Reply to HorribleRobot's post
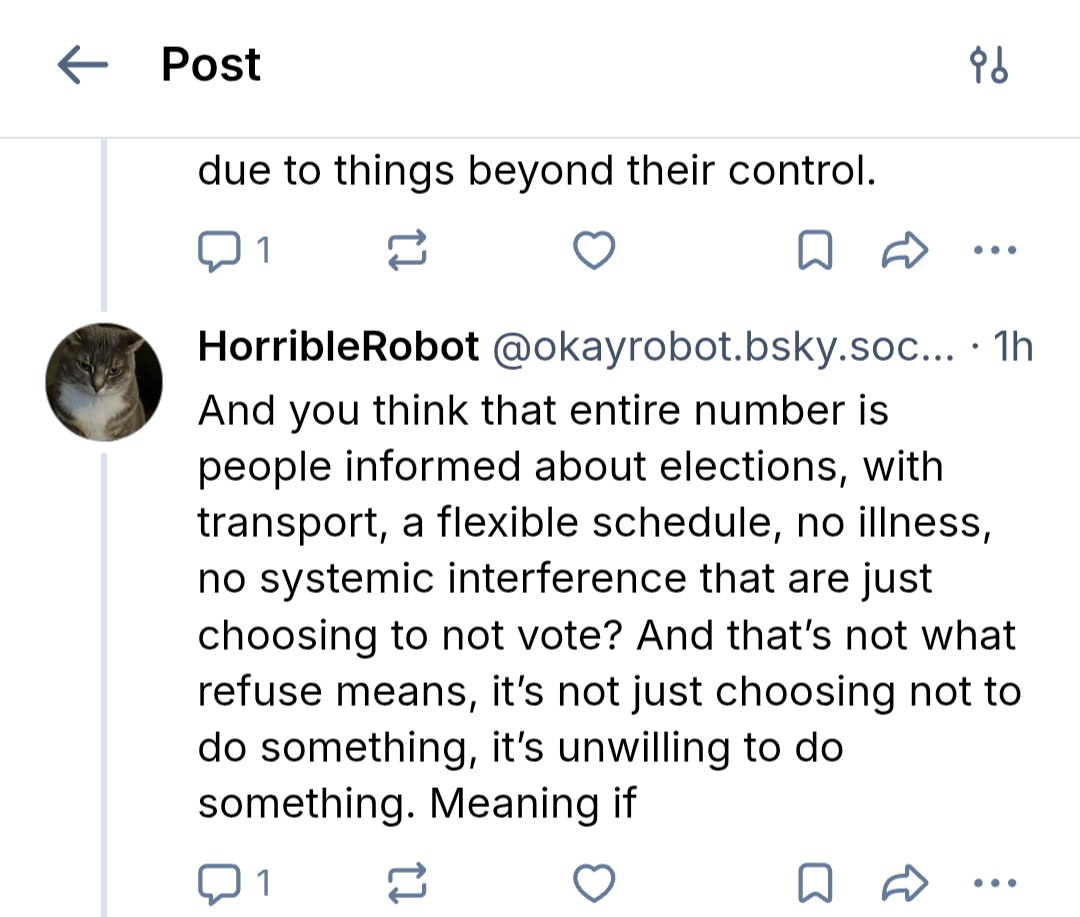 pos(218,883)
